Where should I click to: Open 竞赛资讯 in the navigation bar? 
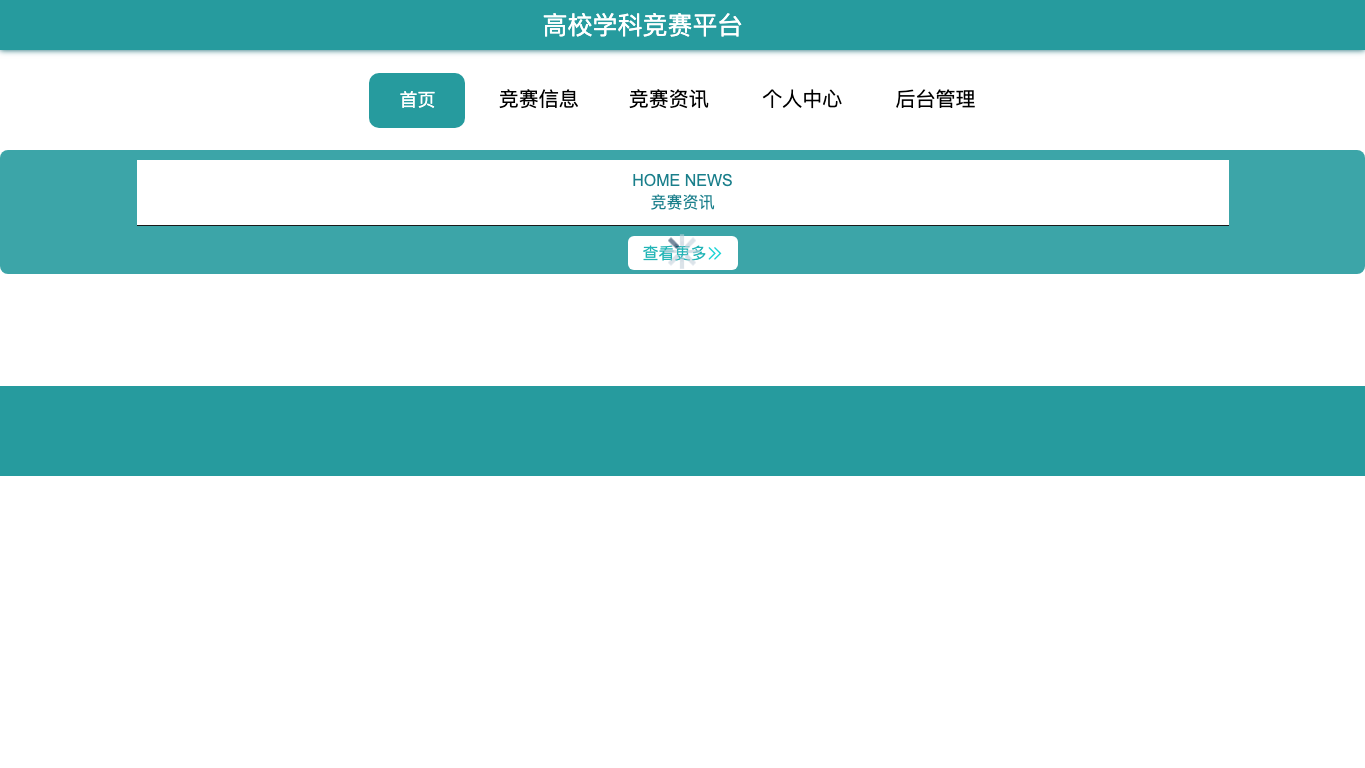669,100
